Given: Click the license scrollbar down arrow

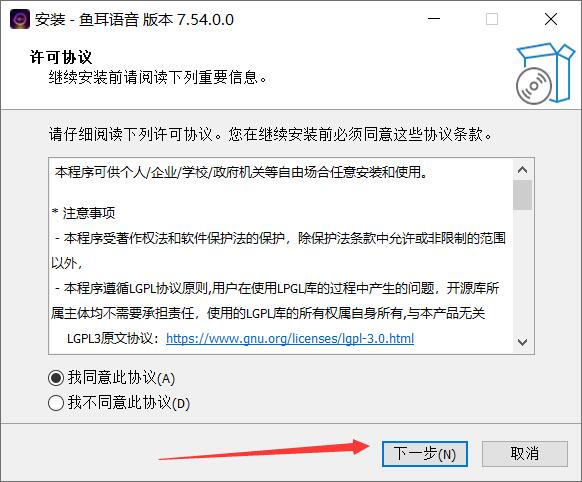Looking at the screenshot, I should (x=522, y=342).
